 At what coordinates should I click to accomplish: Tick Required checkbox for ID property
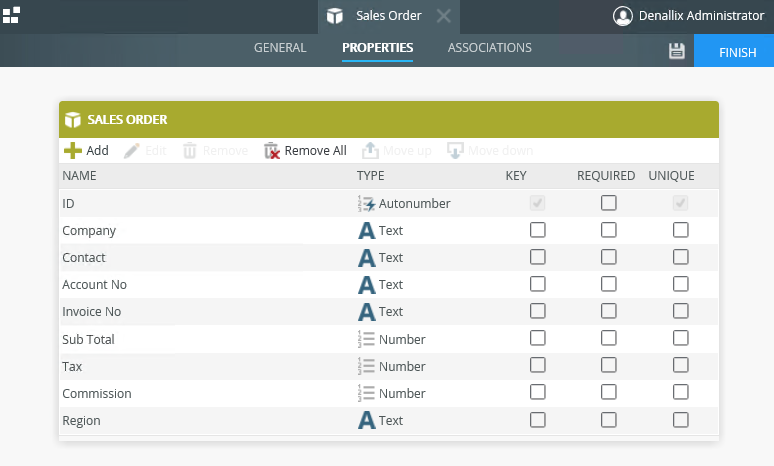[608, 203]
